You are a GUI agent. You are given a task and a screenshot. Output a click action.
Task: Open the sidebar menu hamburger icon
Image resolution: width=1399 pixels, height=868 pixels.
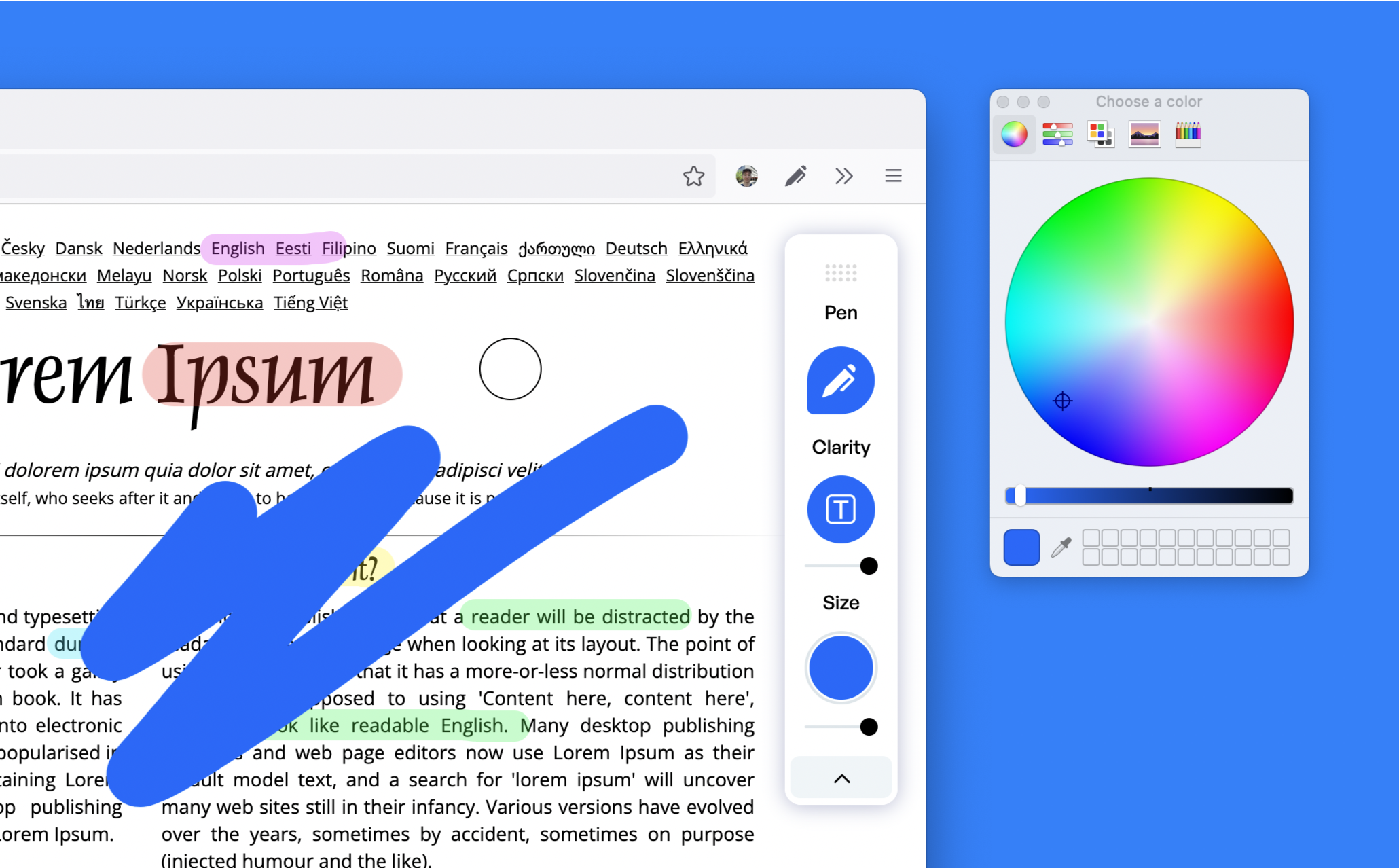pyautogui.click(x=892, y=176)
